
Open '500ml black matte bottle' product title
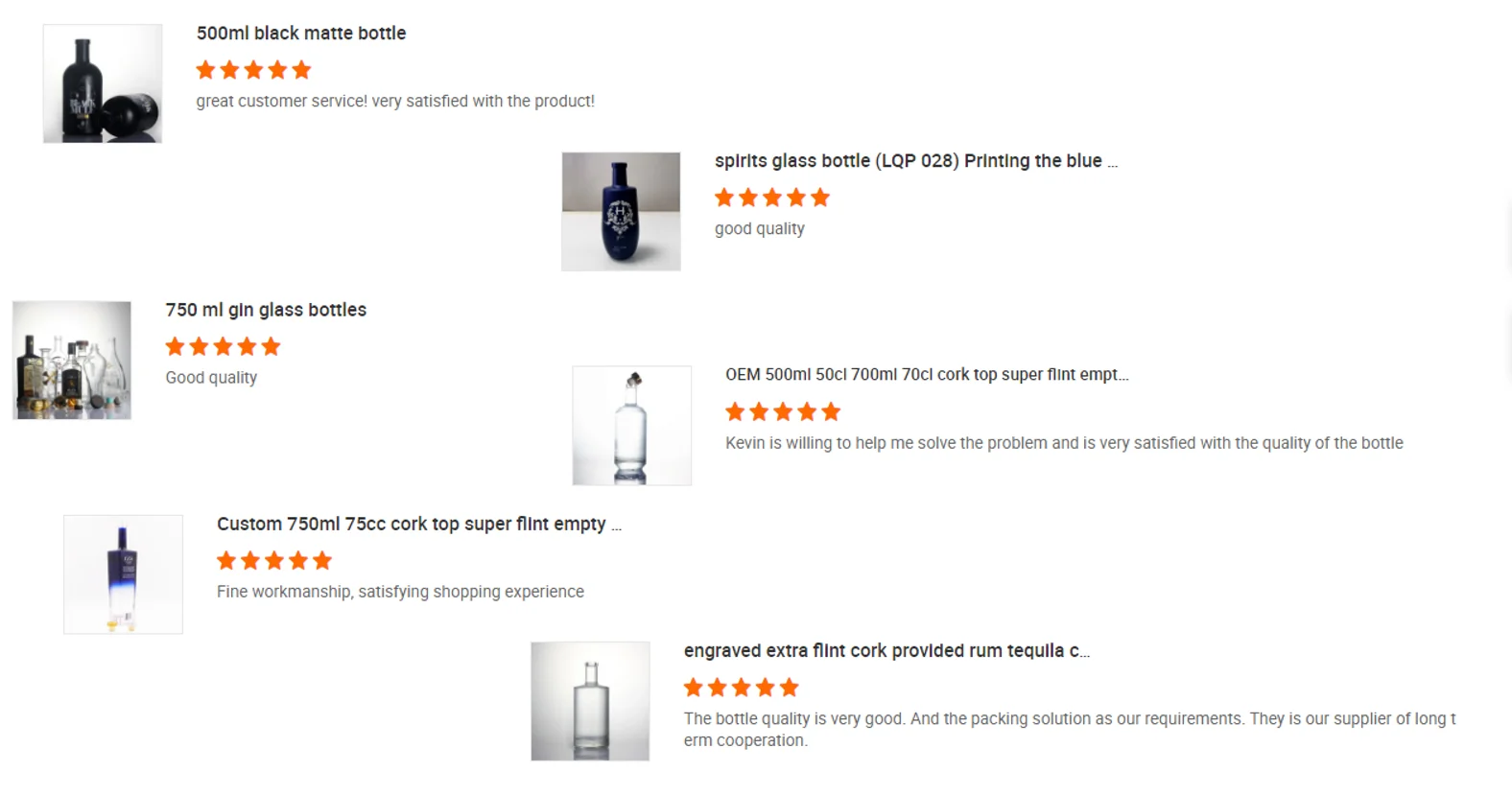point(301,34)
